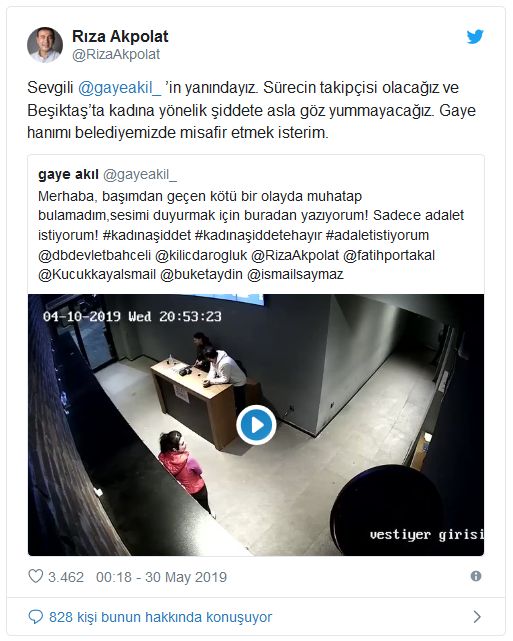Play the embedded security camera video

coord(256,425)
